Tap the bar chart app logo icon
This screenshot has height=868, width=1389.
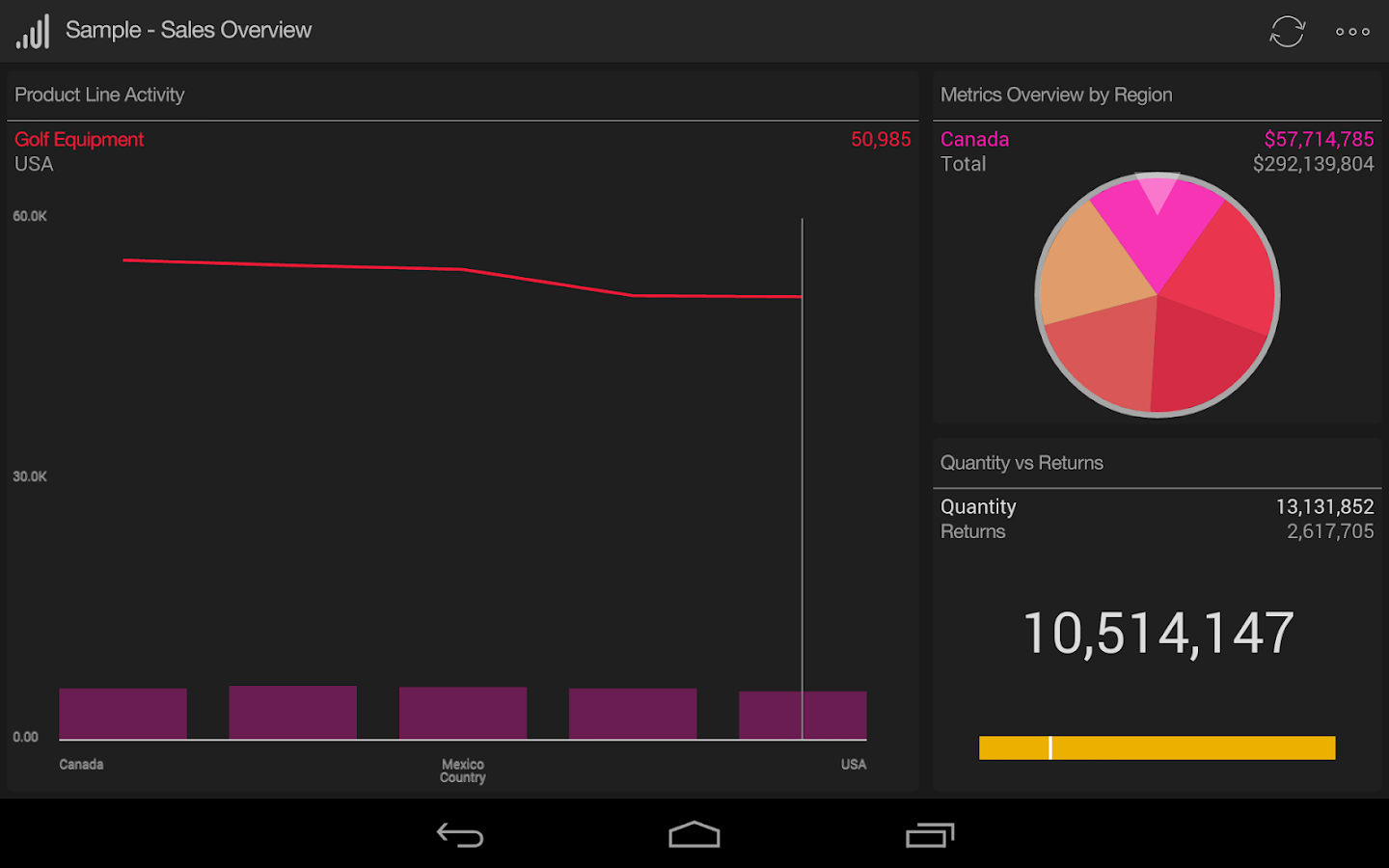pos(32,30)
